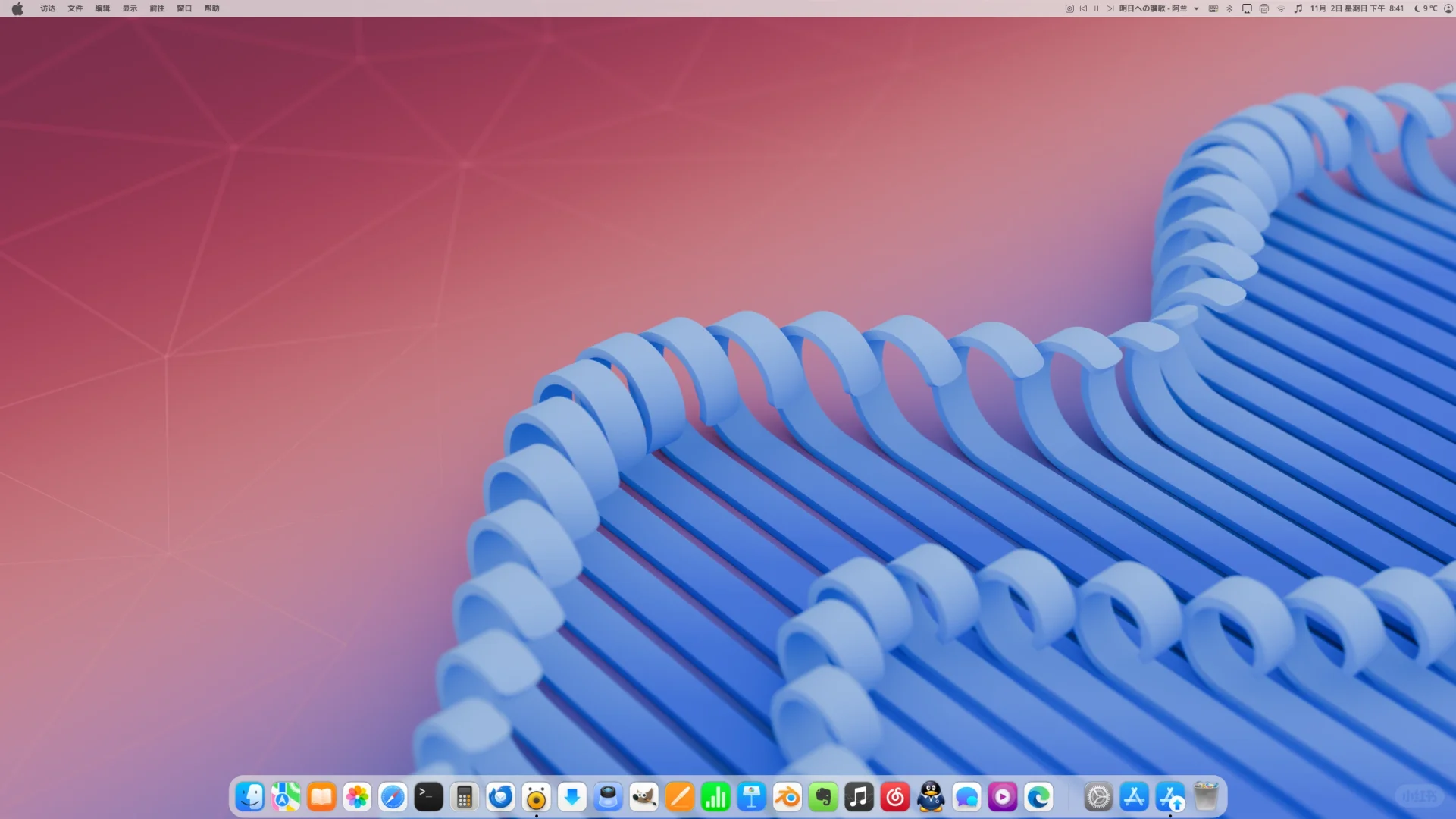
Task: Pause the currently playing song
Action: pos(1096,8)
